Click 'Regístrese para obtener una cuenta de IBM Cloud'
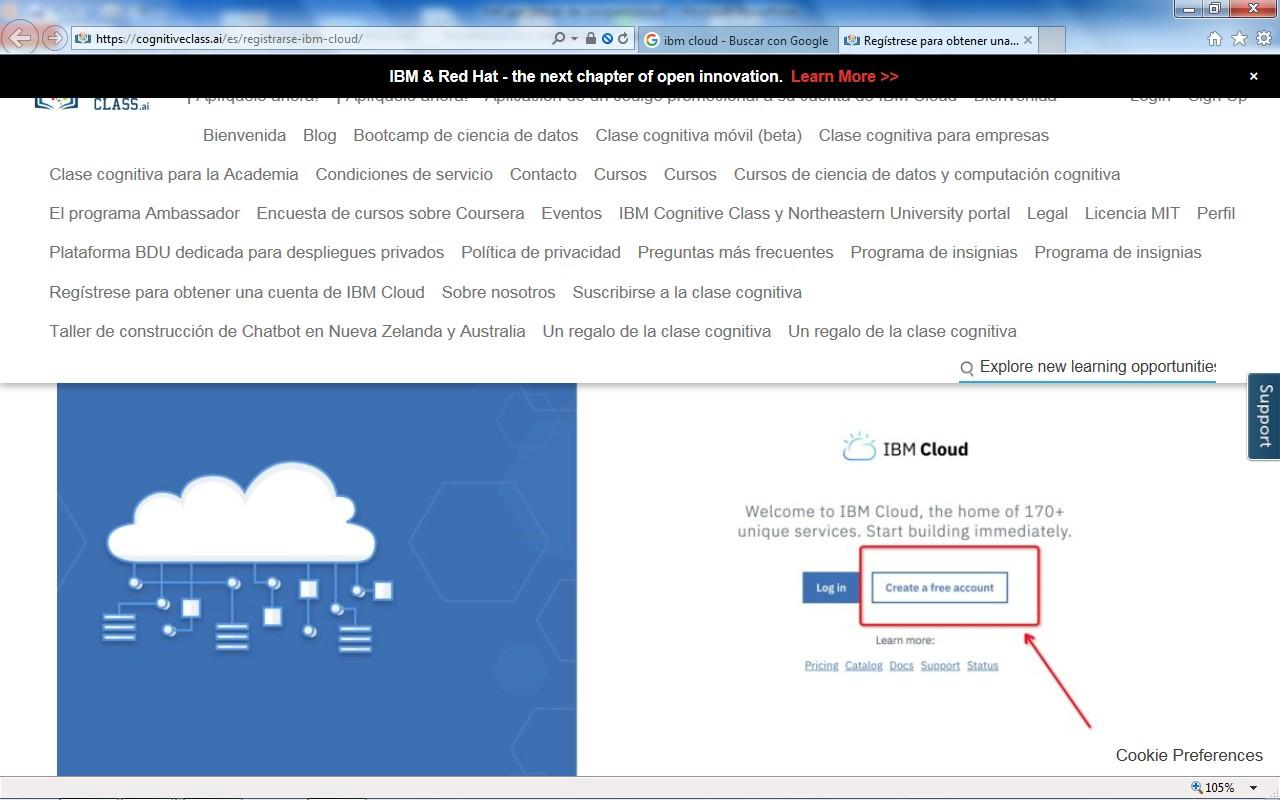 pos(237,292)
